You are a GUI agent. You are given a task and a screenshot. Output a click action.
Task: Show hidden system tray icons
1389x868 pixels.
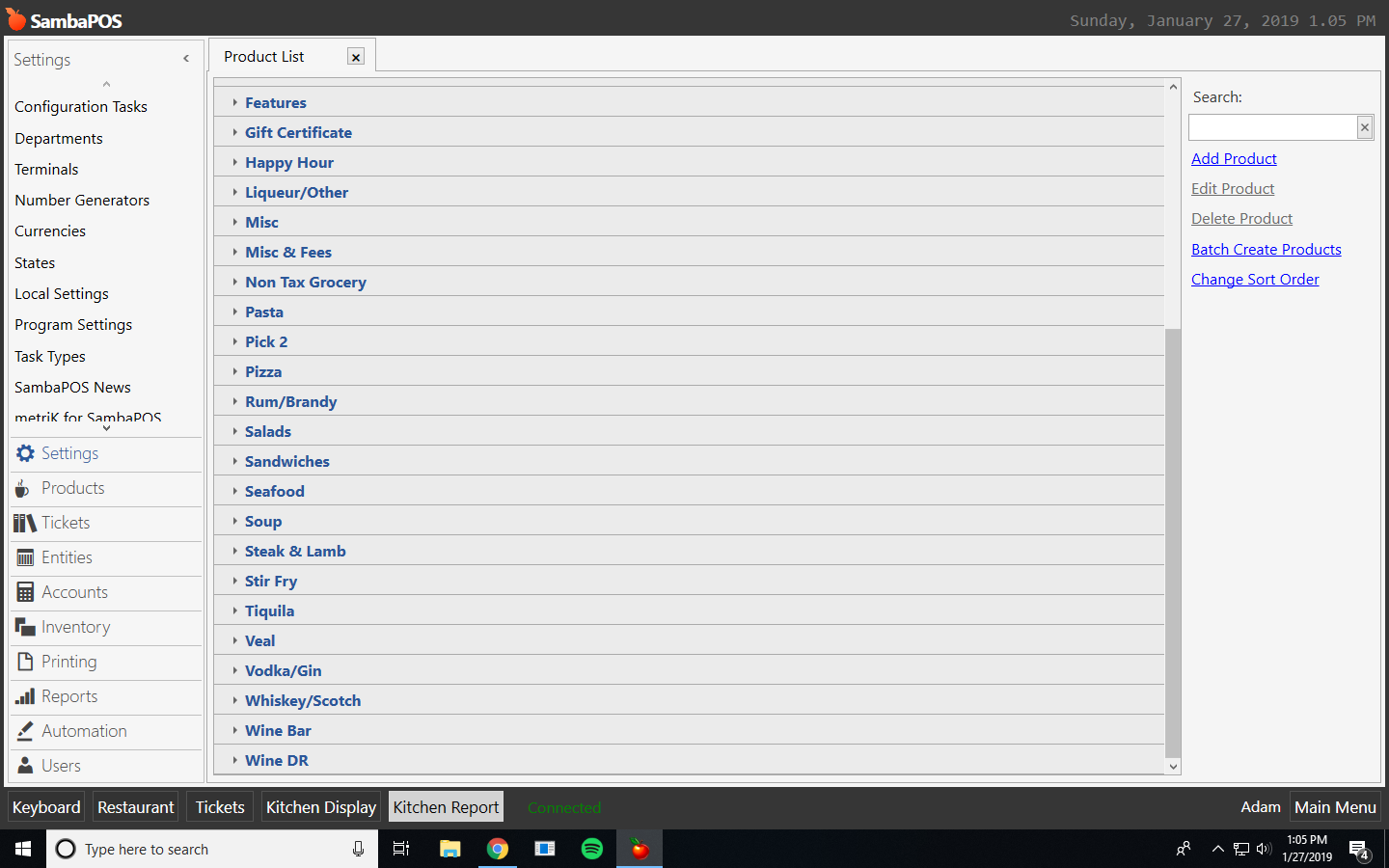tap(1217, 849)
